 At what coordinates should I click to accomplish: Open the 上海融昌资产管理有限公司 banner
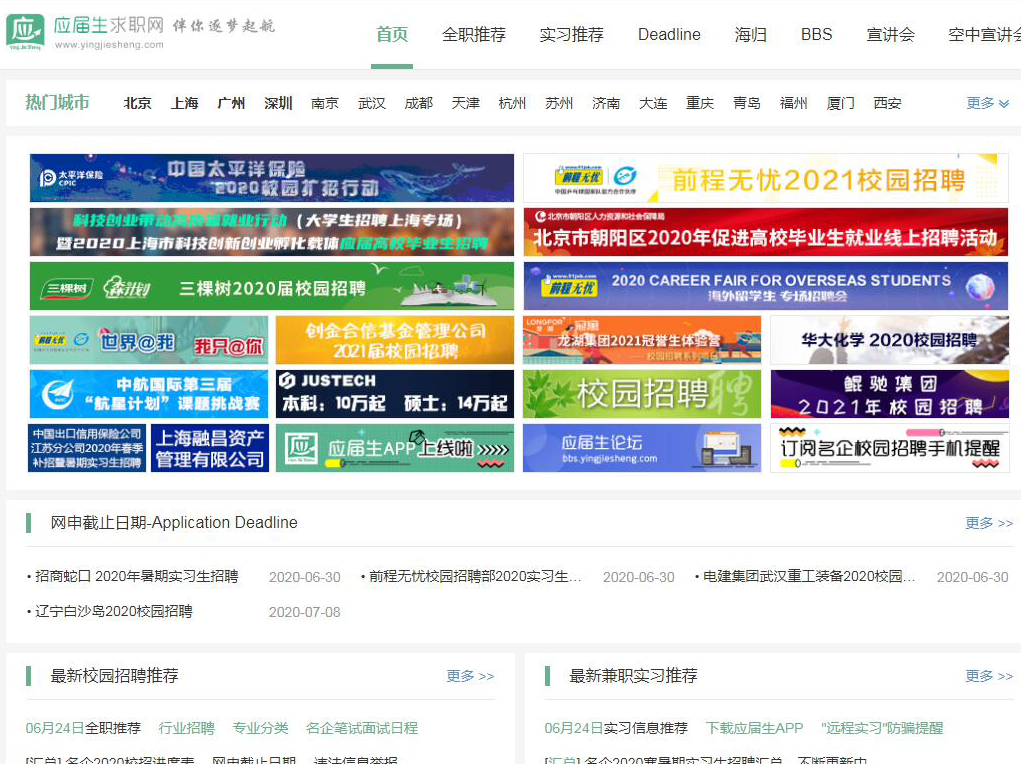click(210, 448)
